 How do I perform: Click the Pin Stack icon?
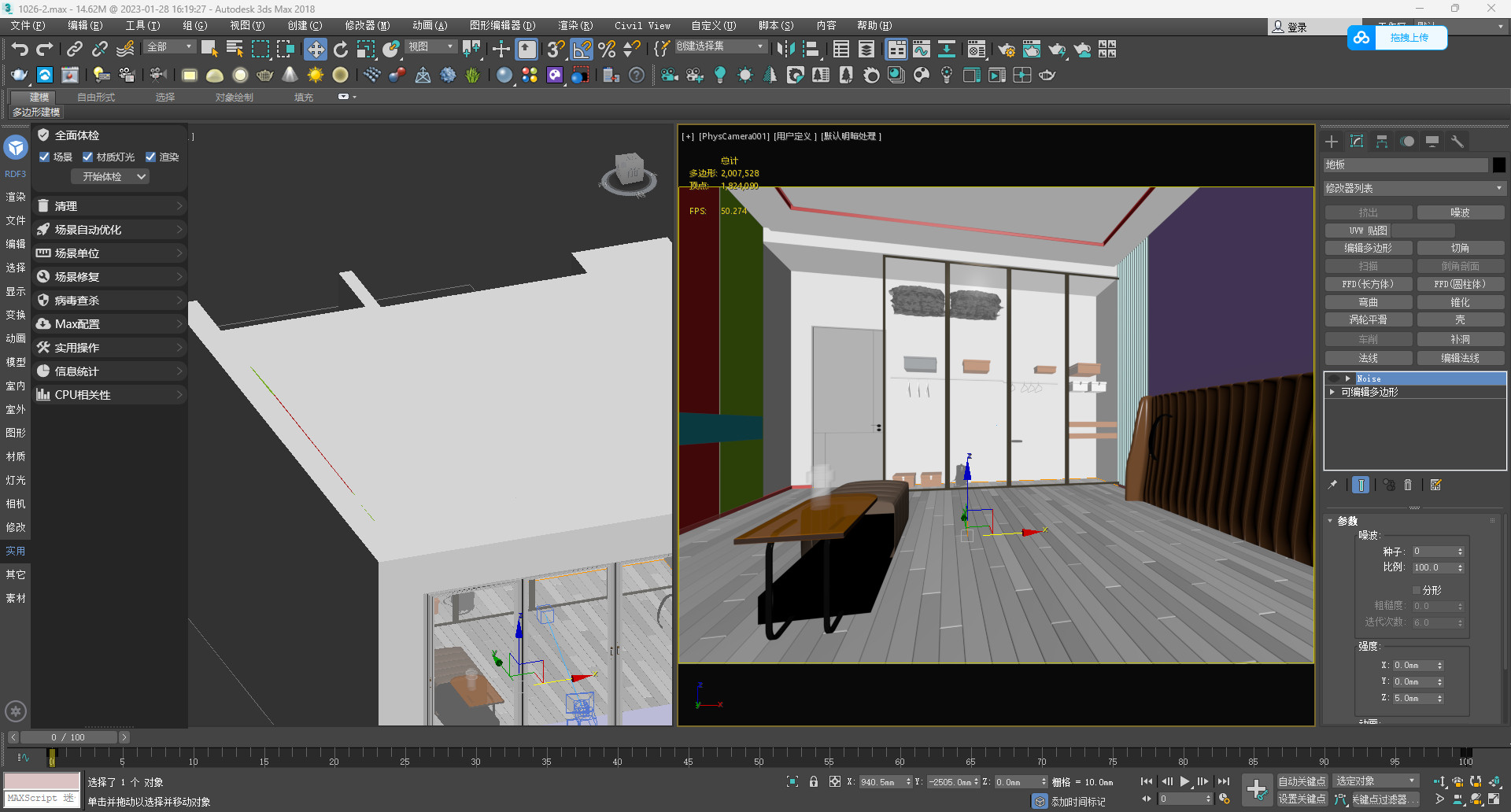pos(1332,485)
